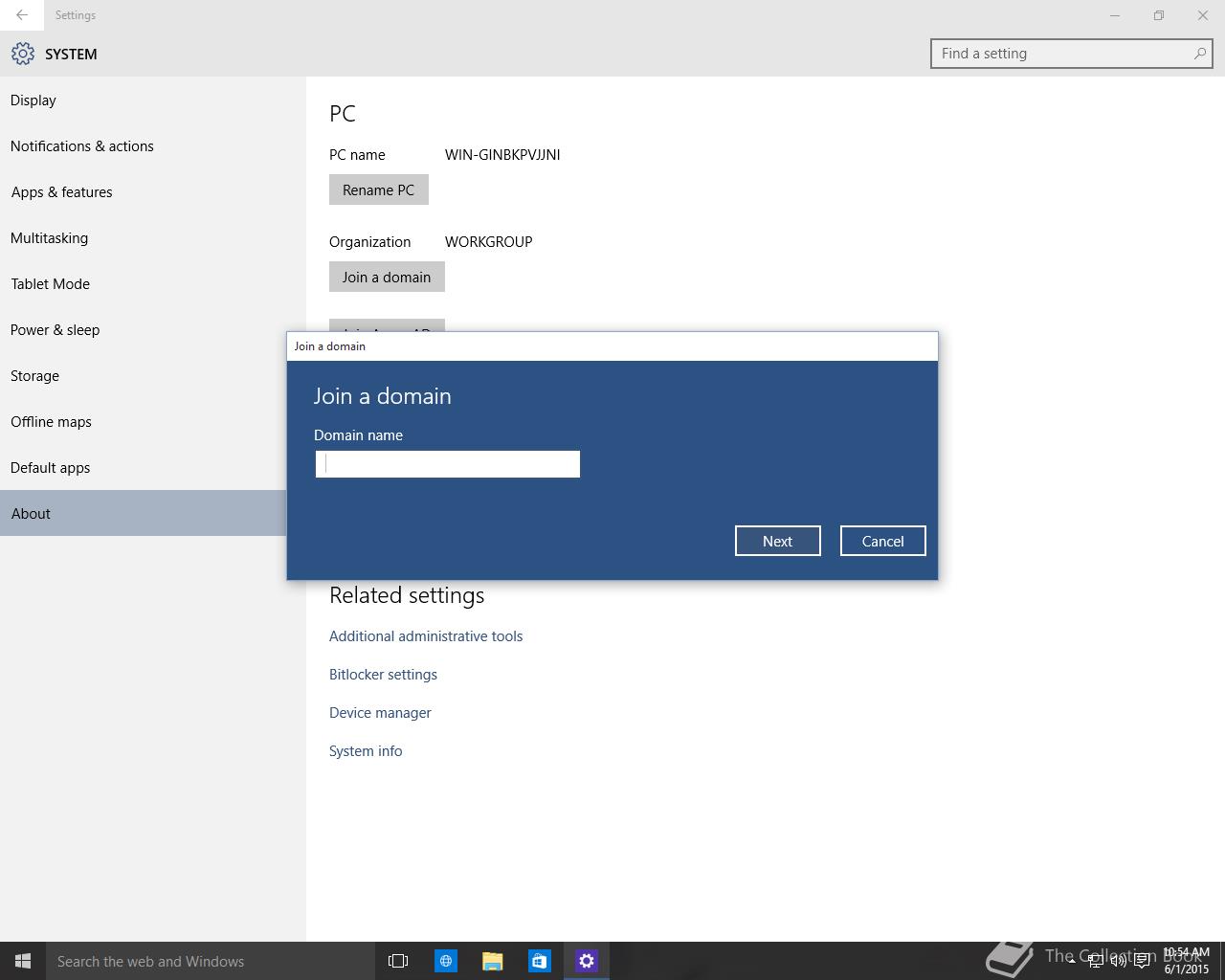Image resolution: width=1225 pixels, height=980 pixels.
Task: Open the network tray icon
Action: pyautogui.click(x=1095, y=961)
